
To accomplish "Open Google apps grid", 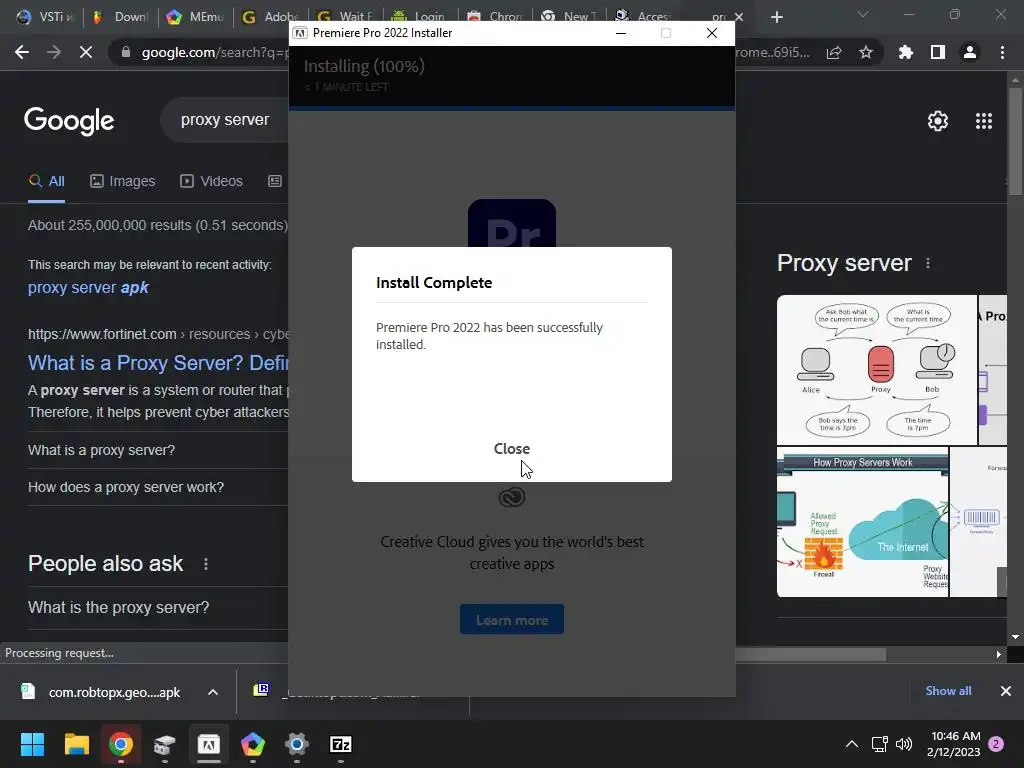I will coord(984,121).
